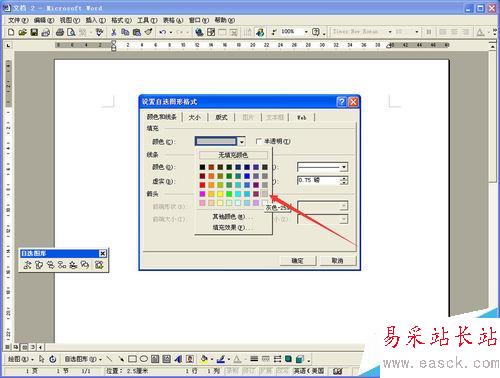Viewport: 500px width, 378px height.
Task: Open the Fill Color dropdown arrow in Drawing toolbar
Action: (211, 359)
